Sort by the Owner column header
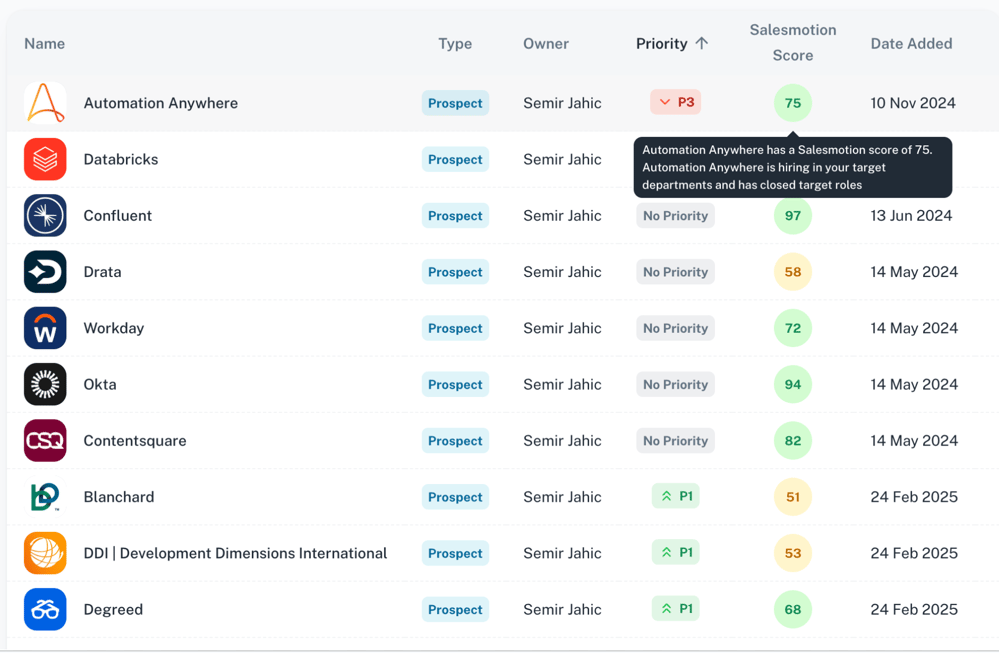The image size is (999, 653). click(546, 44)
